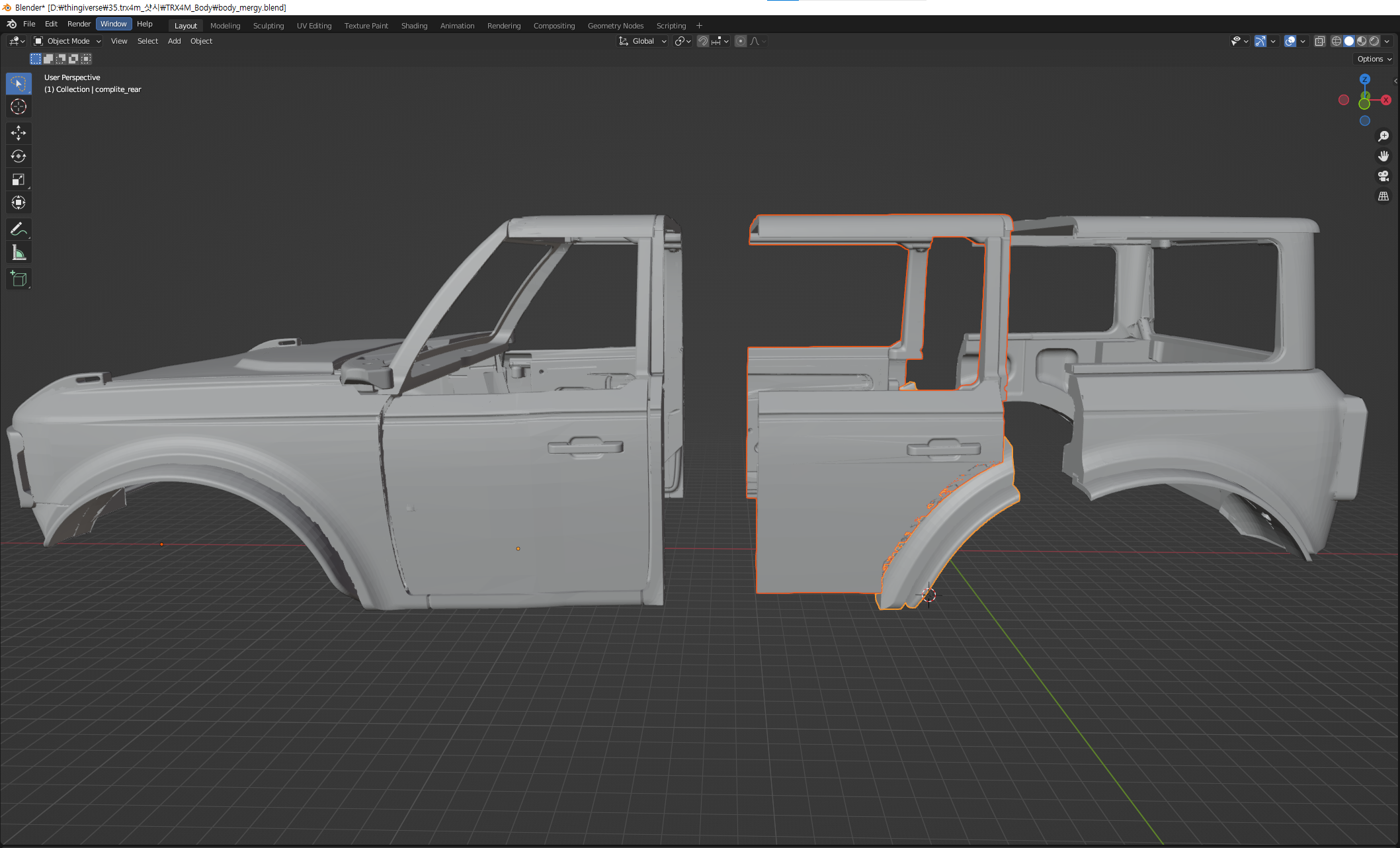Toggle camera view in viewport
Screen dimensions: 1400x848
[1383, 176]
